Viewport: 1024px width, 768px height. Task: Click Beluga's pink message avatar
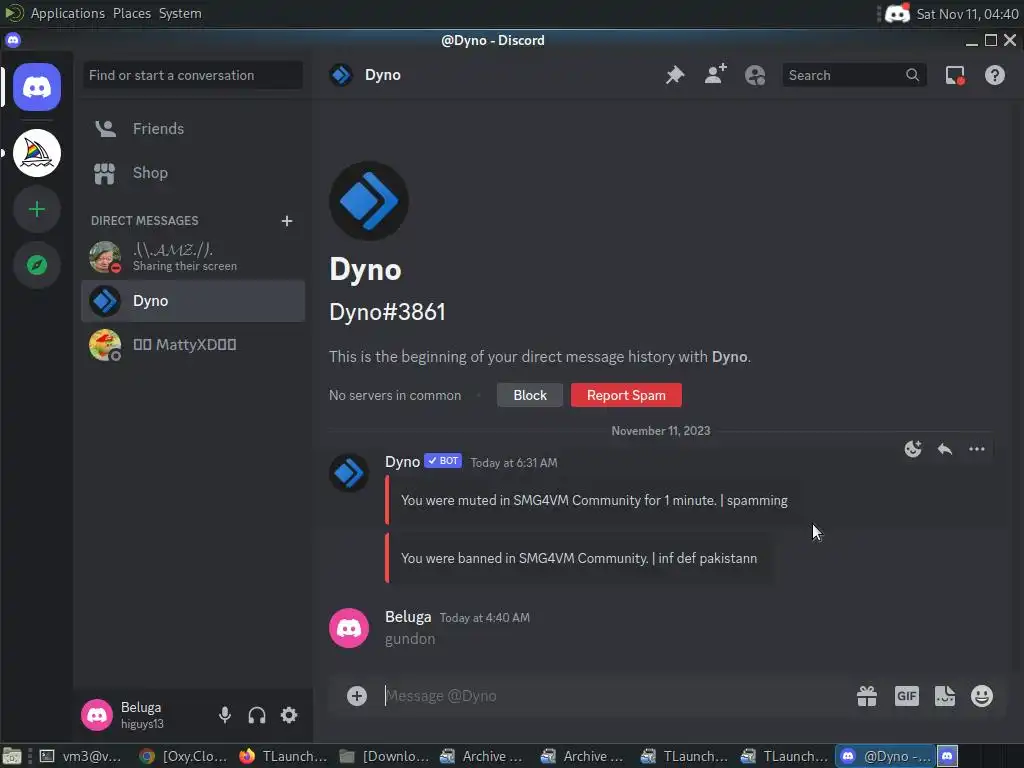tap(349, 628)
